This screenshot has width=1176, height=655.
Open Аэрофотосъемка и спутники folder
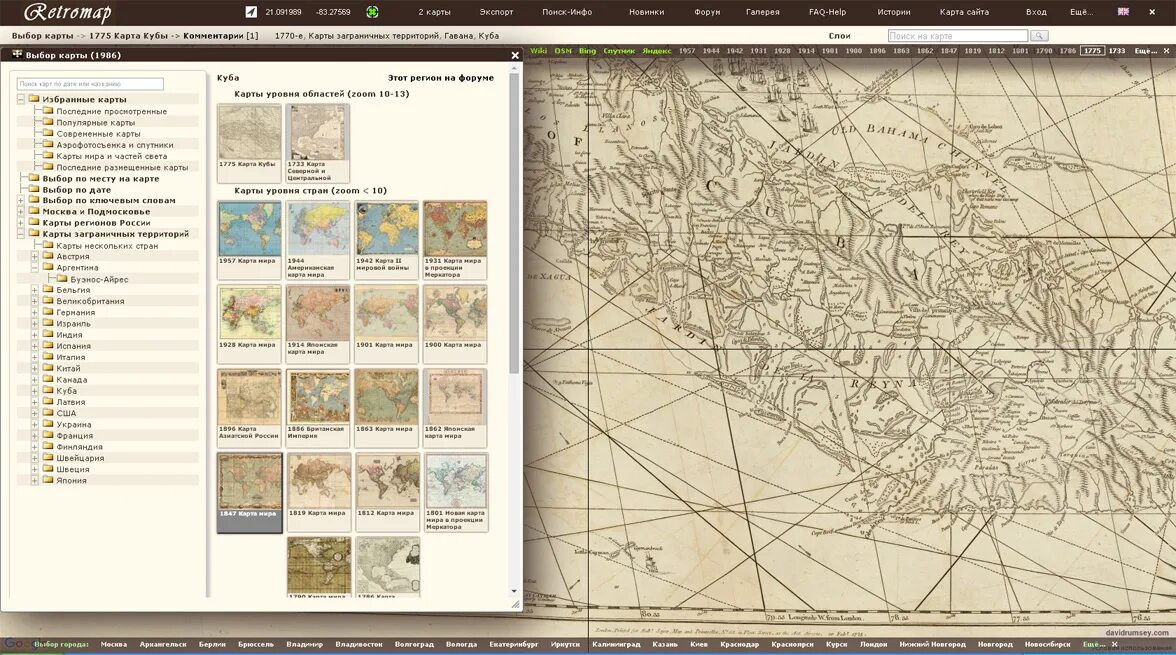pyautogui.click(x=115, y=145)
